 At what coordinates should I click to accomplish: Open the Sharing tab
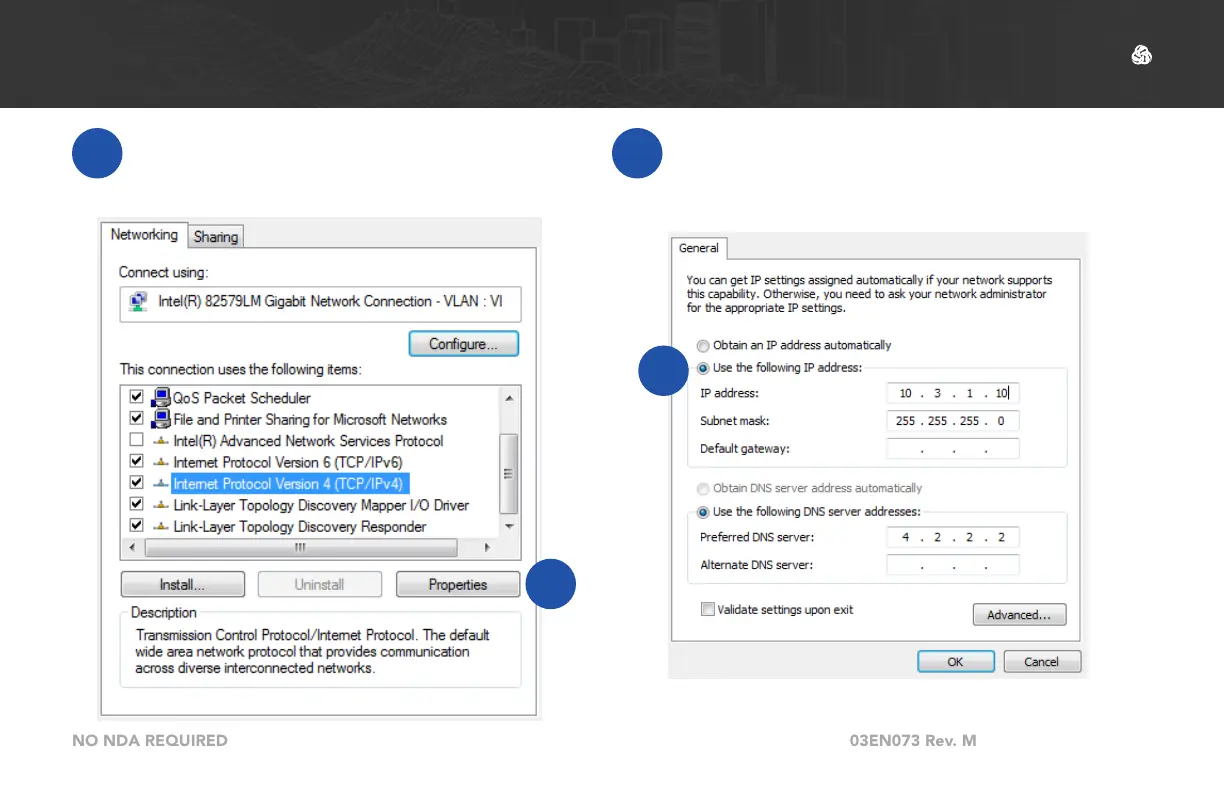point(216,237)
